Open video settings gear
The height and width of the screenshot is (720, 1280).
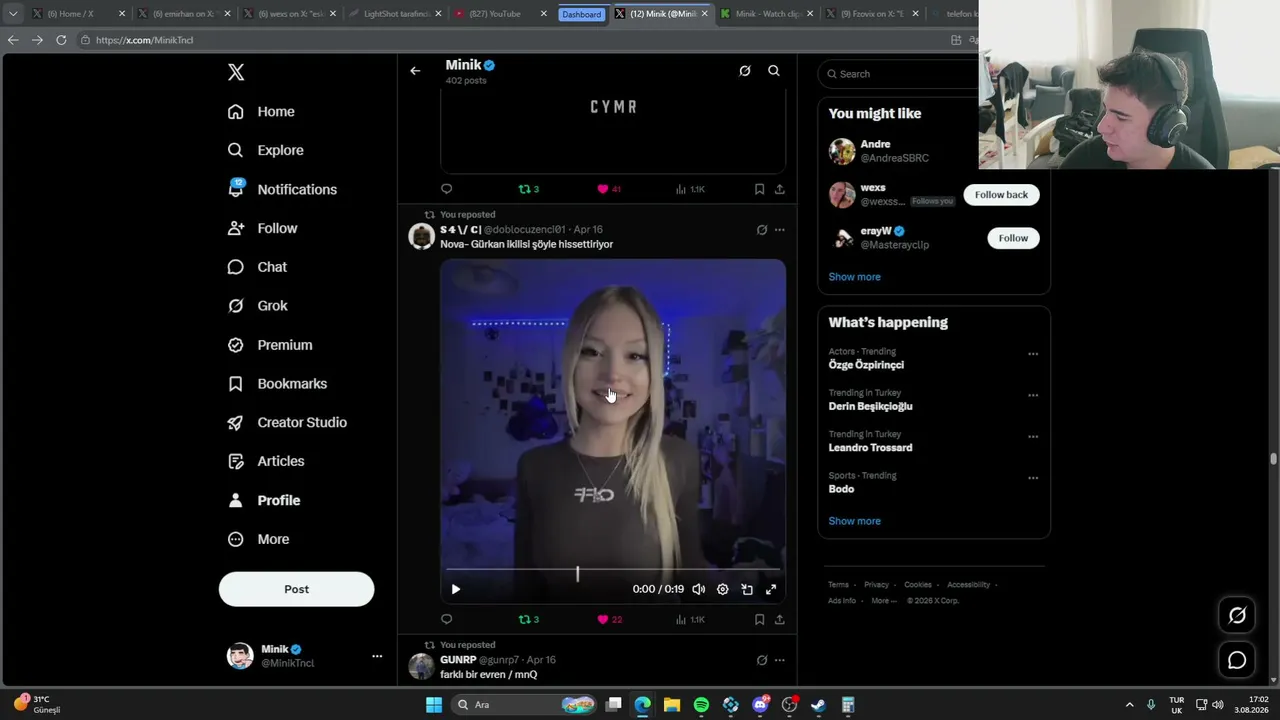click(723, 590)
